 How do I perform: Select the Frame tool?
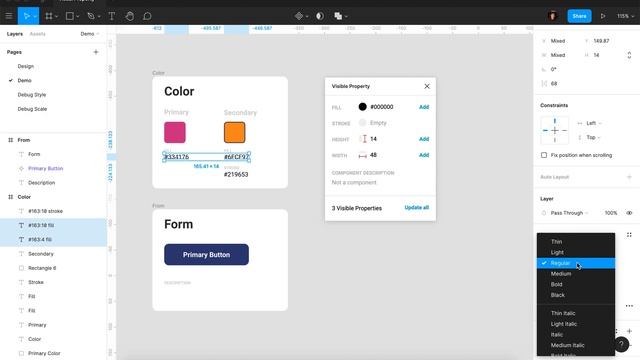click(x=49, y=16)
